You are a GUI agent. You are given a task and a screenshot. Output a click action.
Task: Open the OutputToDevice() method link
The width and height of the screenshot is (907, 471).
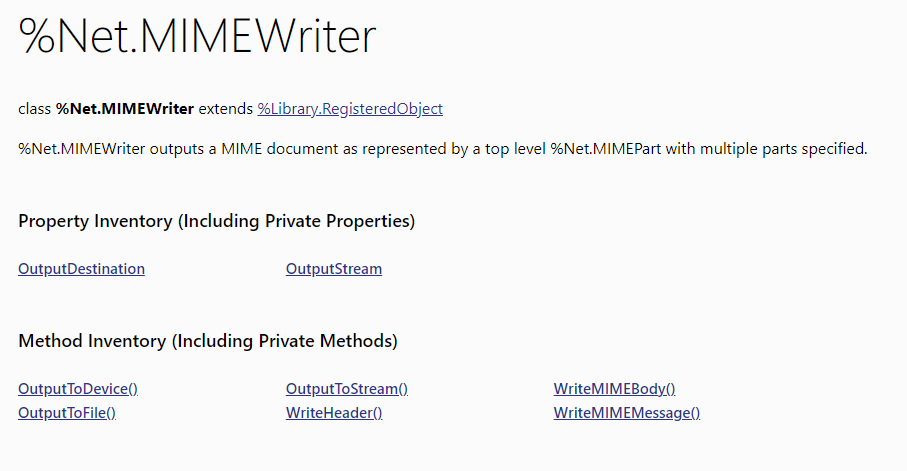pos(78,389)
